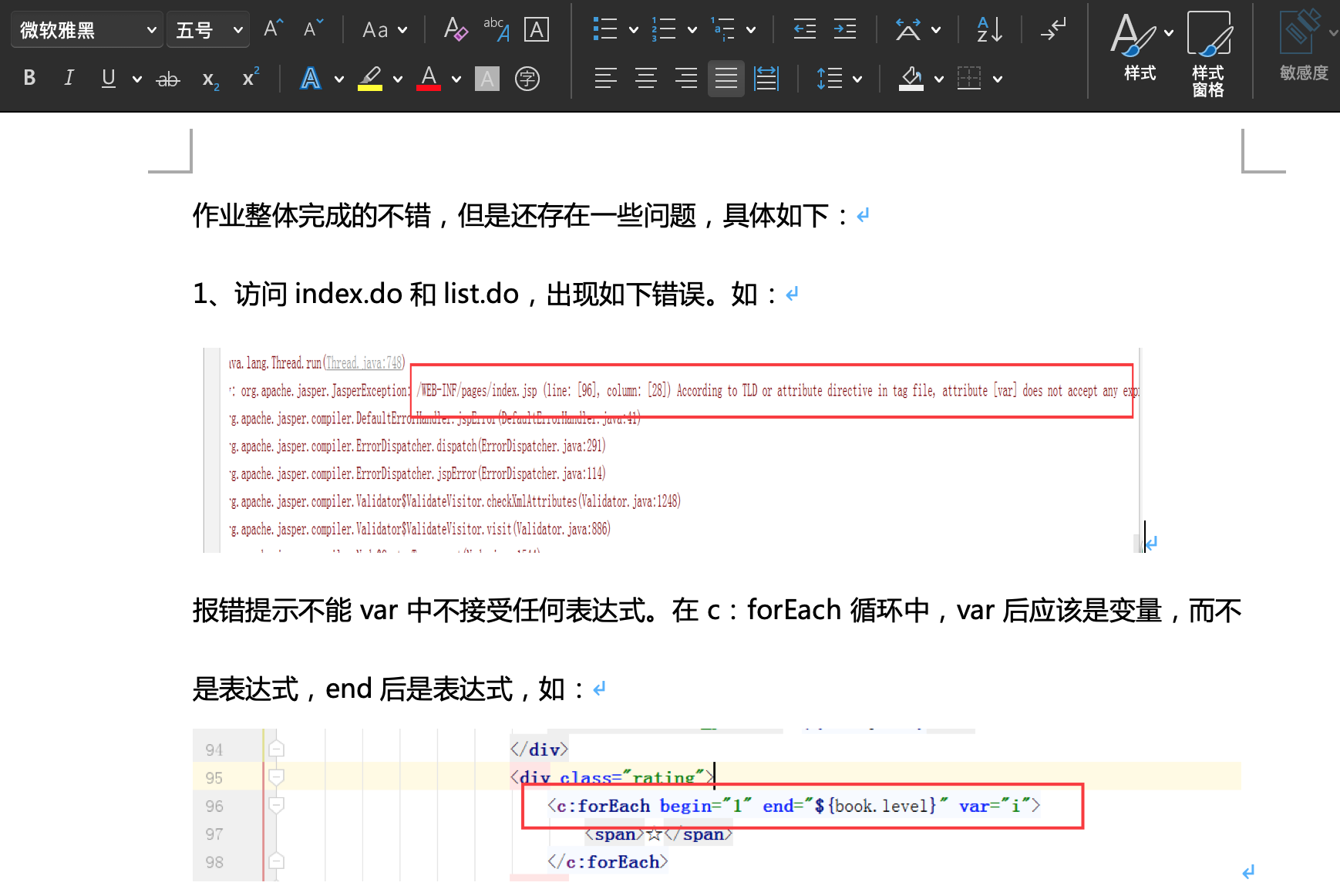Toggle superscript formatting
The width and height of the screenshot is (1340, 896).
[251, 77]
